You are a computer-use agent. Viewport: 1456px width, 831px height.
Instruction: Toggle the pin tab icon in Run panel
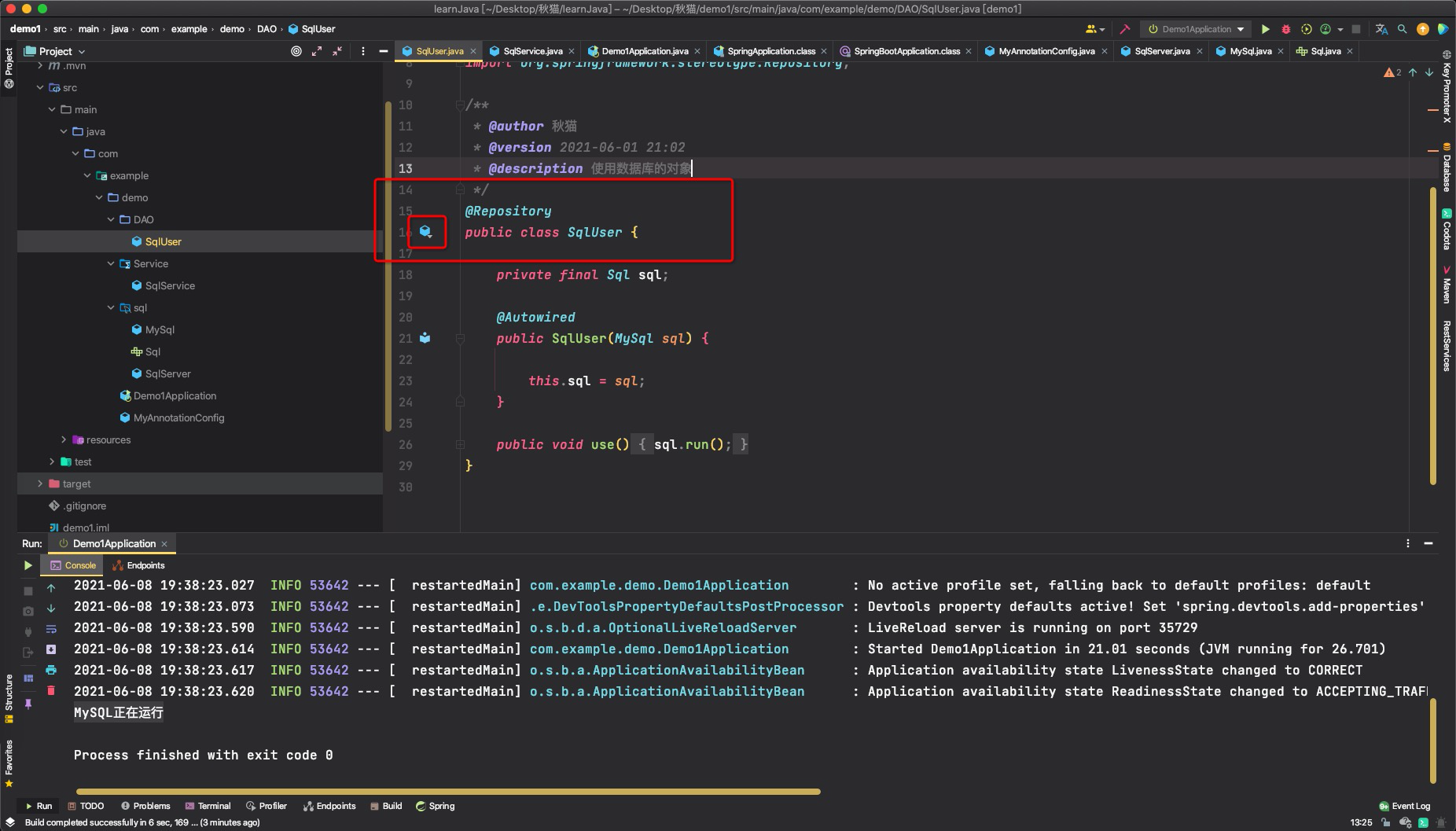[x=28, y=704]
